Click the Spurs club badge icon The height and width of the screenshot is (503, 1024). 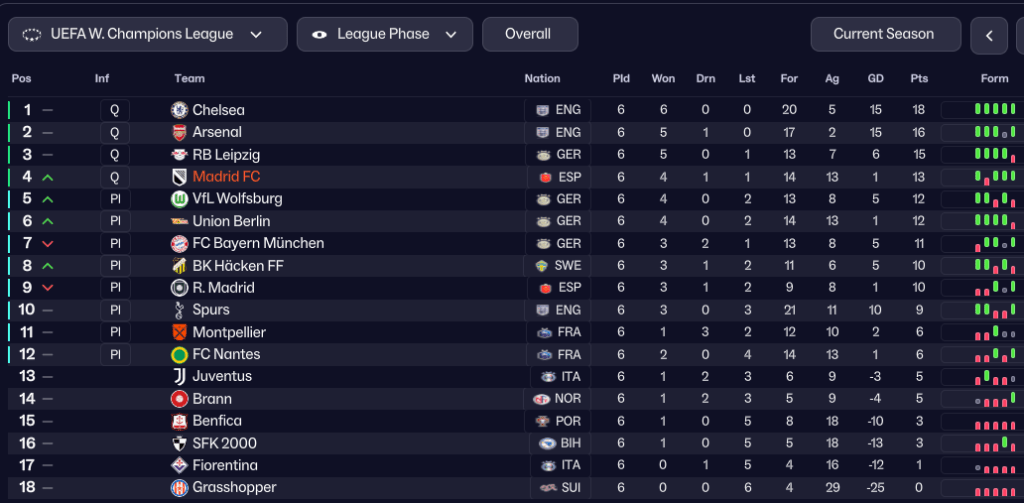click(x=180, y=310)
